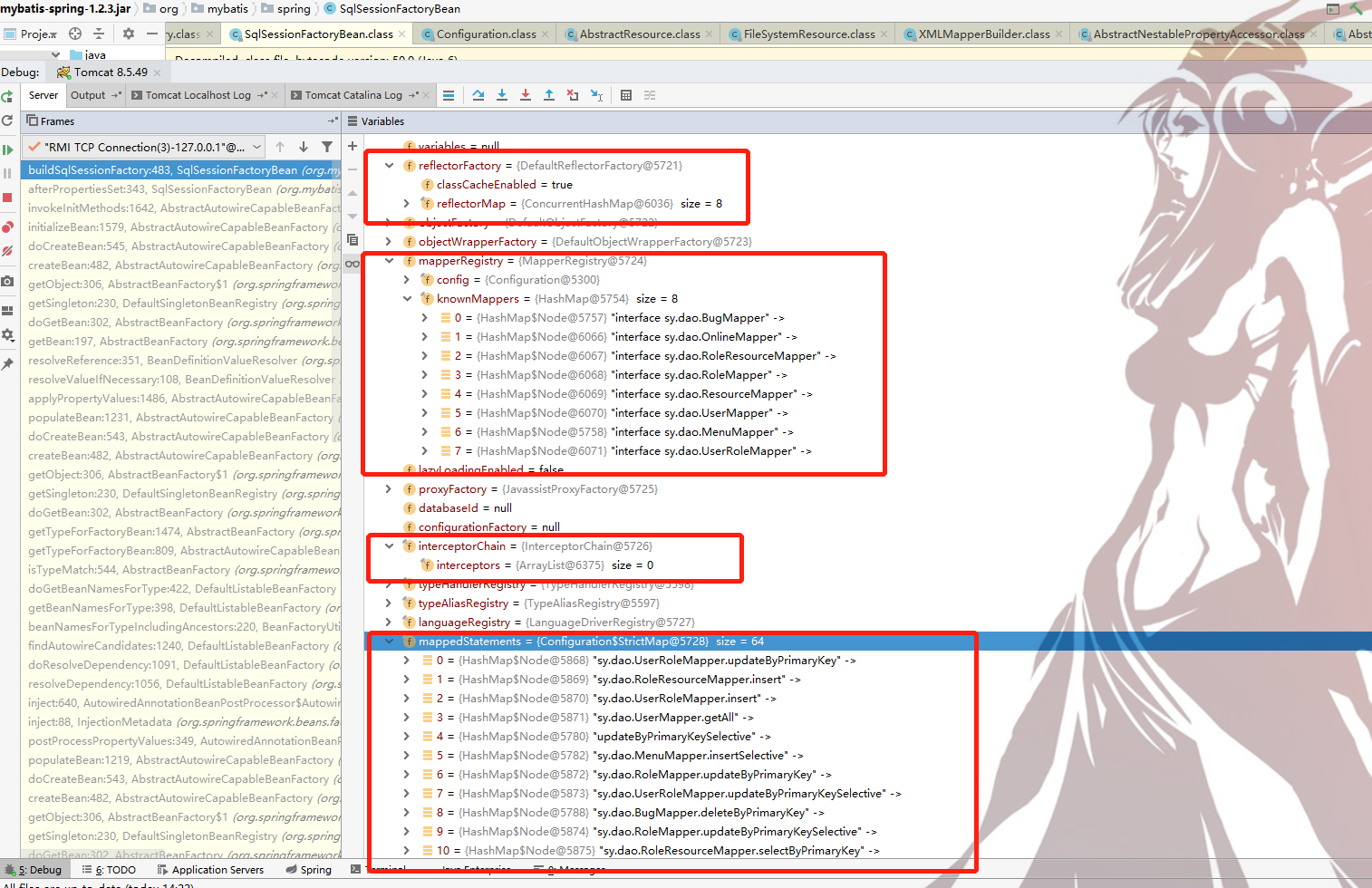Click the update application icon
1372x888 pixels.
pyautogui.click(x=7, y=121)
